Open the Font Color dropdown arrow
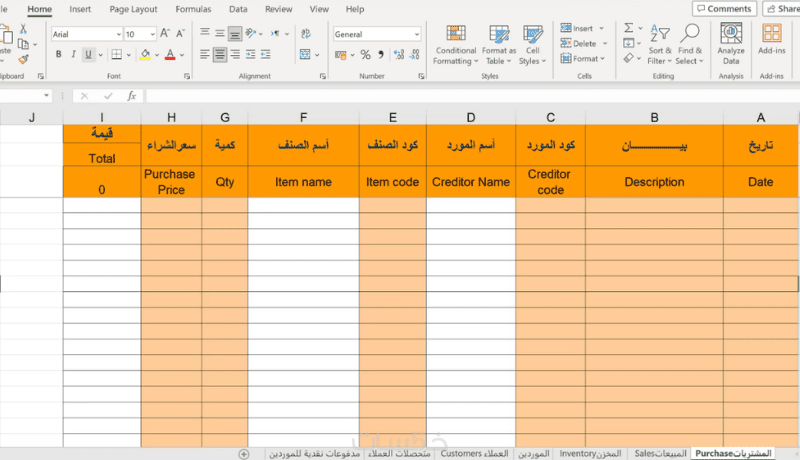The image size is (800, 460). coord(182,55)
